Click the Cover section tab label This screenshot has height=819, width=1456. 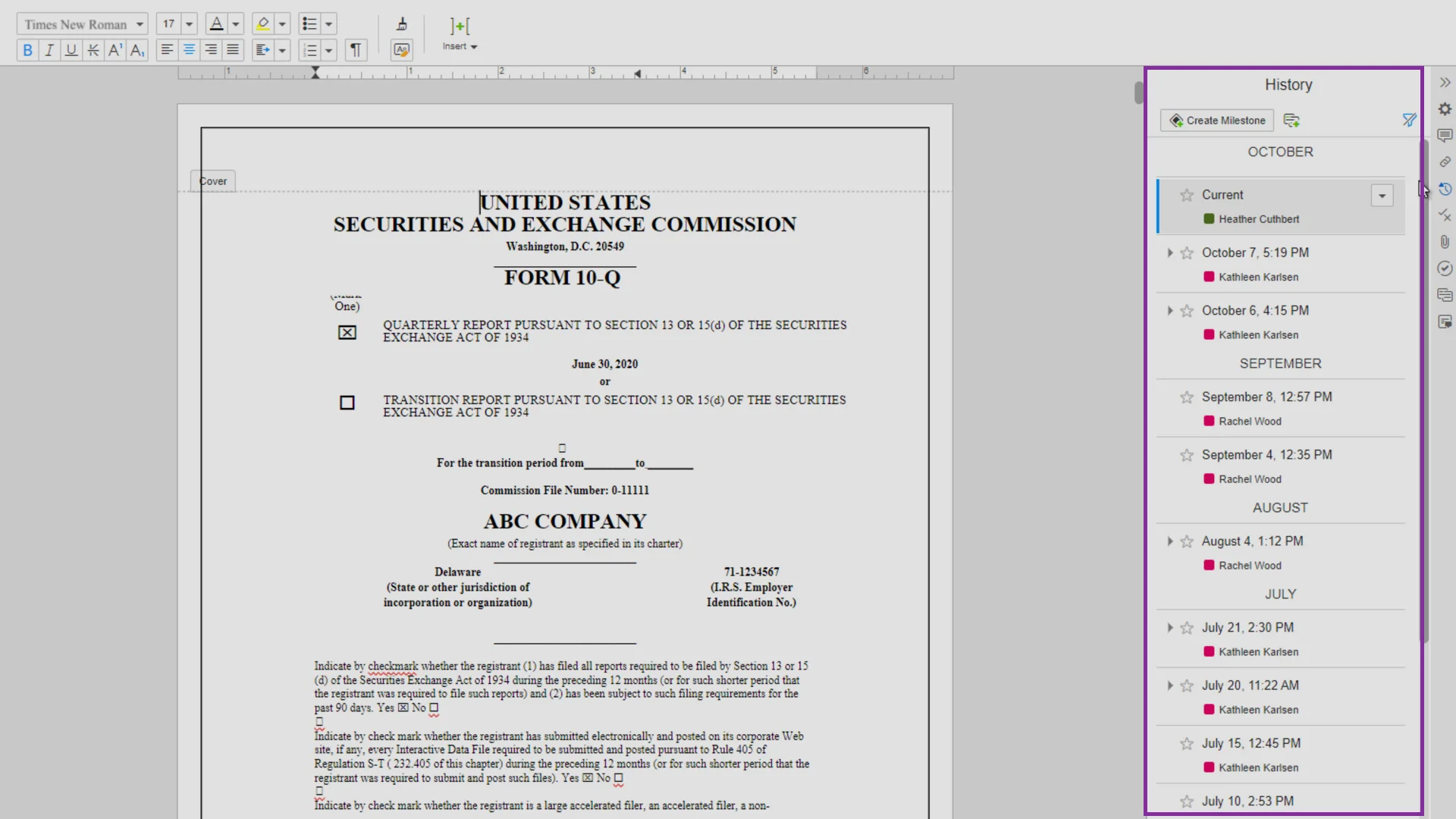coord(213,181)
